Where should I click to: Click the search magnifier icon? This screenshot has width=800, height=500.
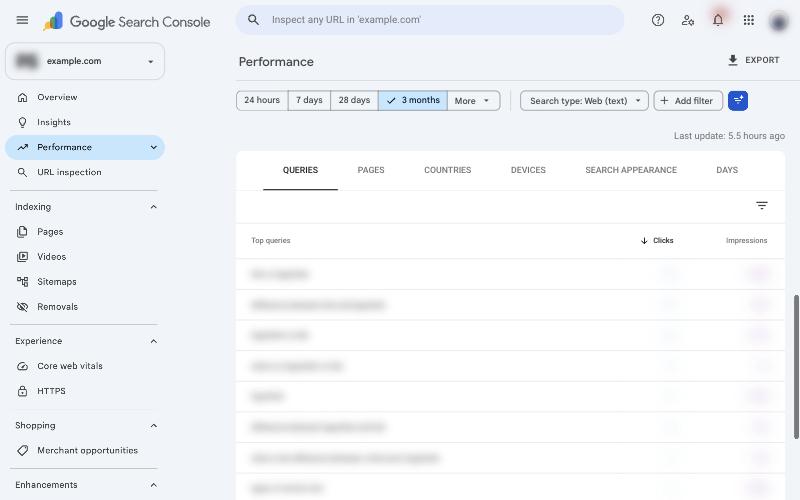tap(253, 20)
